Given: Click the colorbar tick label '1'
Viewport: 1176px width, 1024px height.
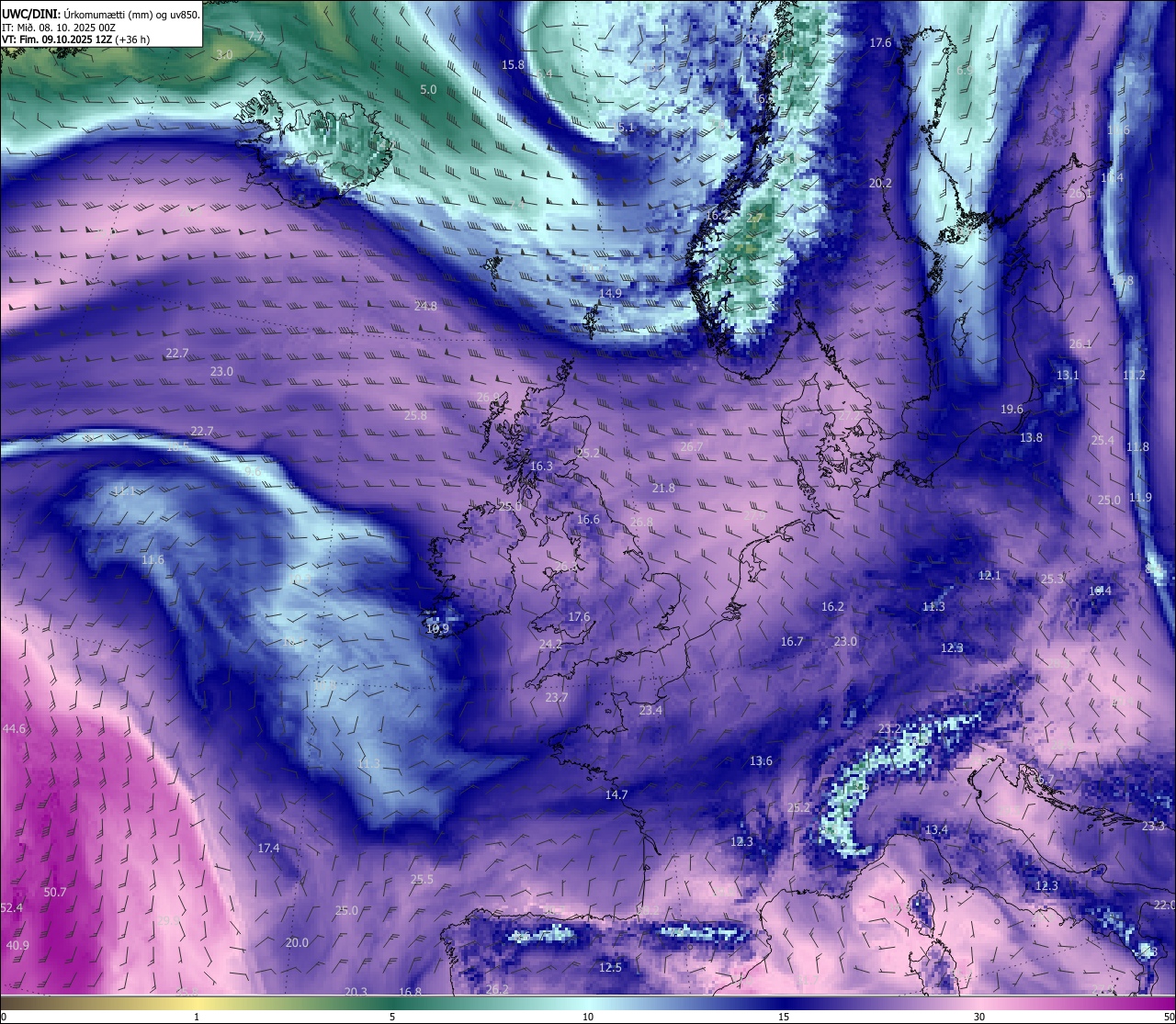Looking at the screenshot, I should pos(197,1017).
